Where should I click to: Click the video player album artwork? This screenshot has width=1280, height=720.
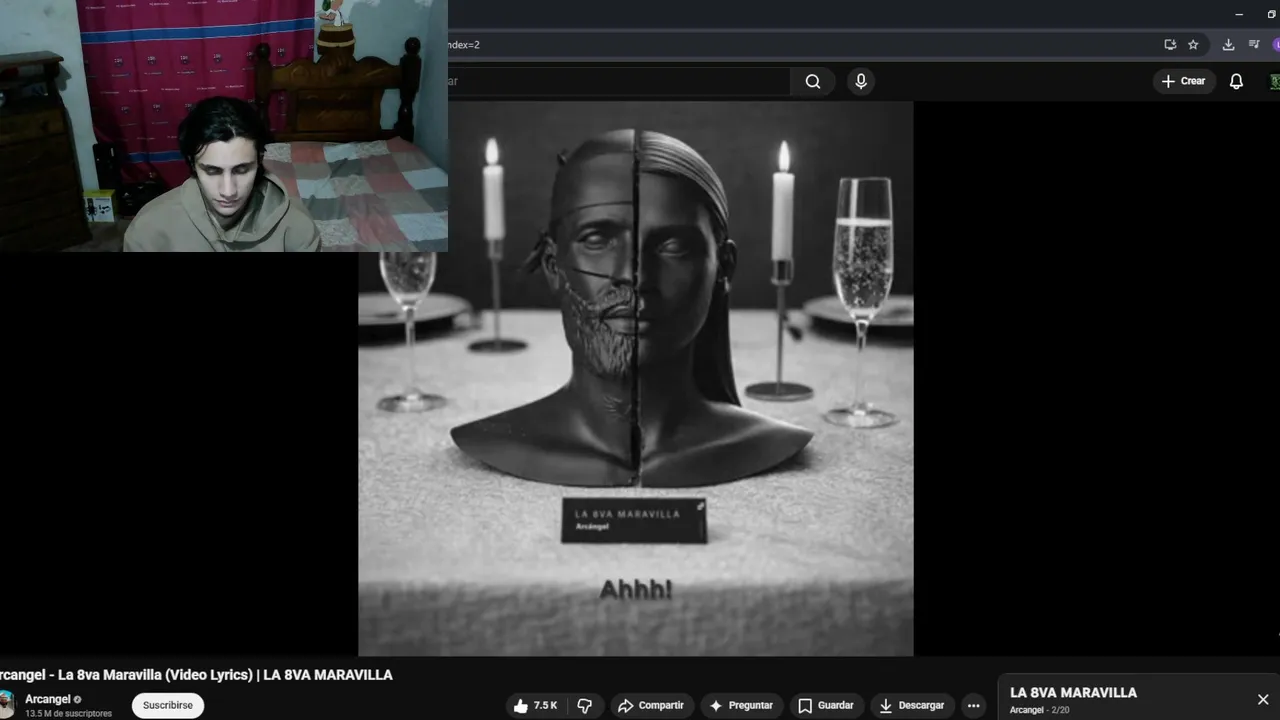coord(635,378)
